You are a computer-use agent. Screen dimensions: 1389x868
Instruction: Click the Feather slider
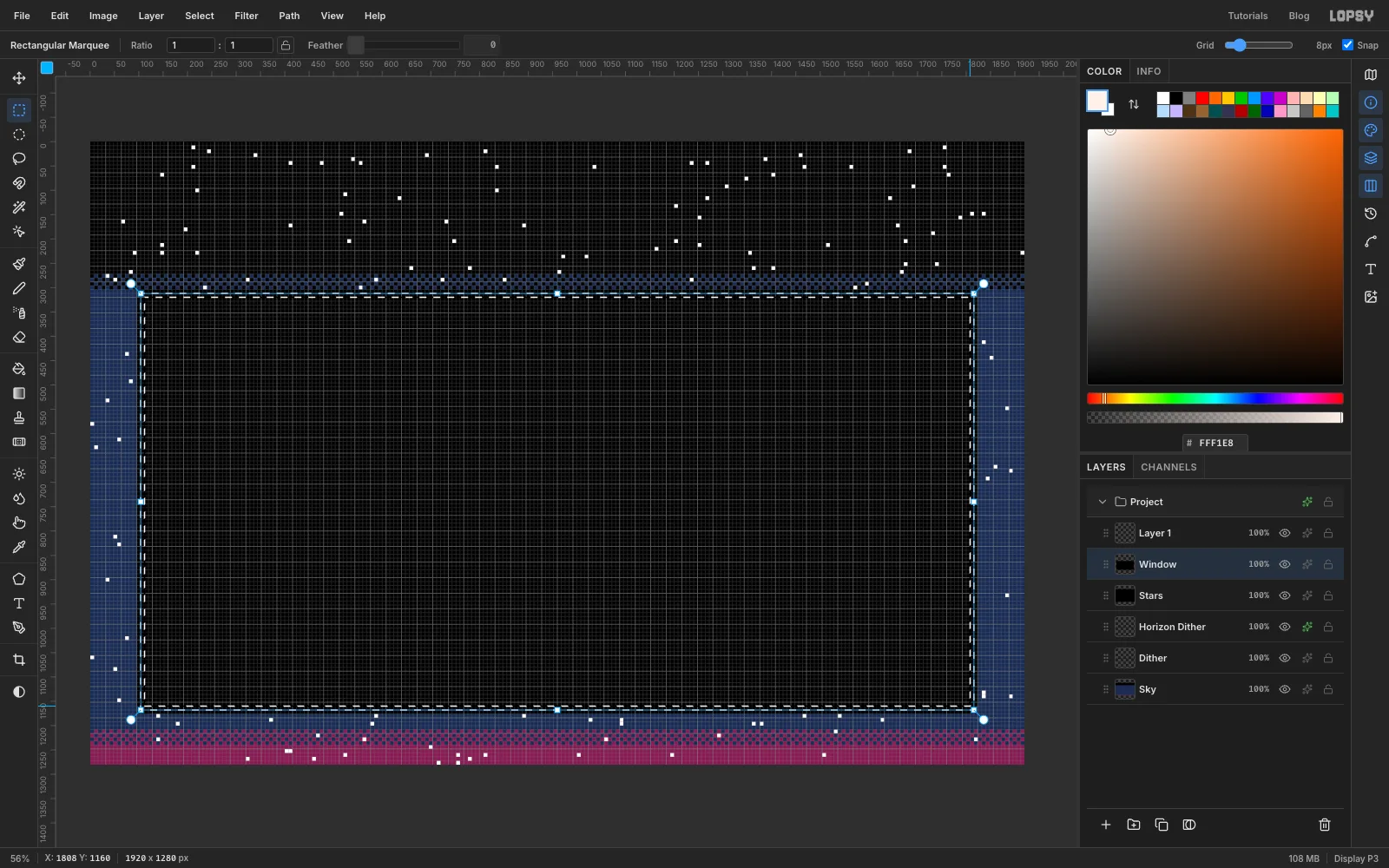[404, 45]
